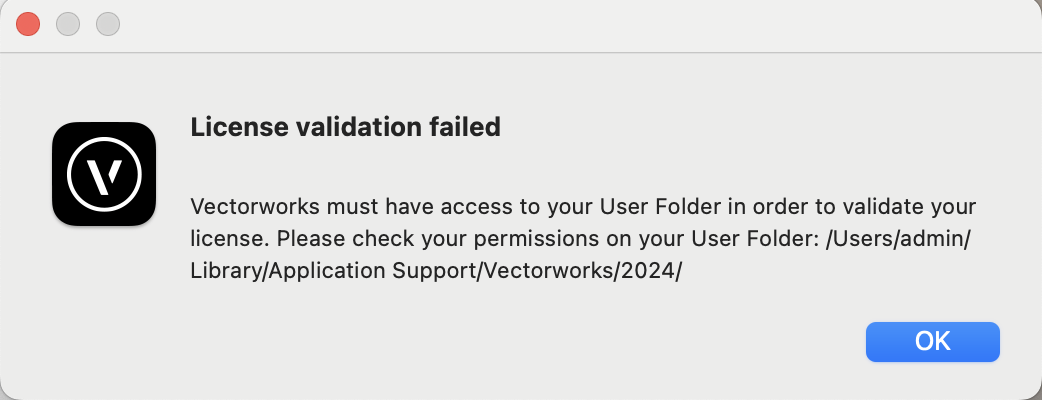Click the grayed-out zoom window button
This screenshot has width=1042, height=400.
[x=107, y=24]
